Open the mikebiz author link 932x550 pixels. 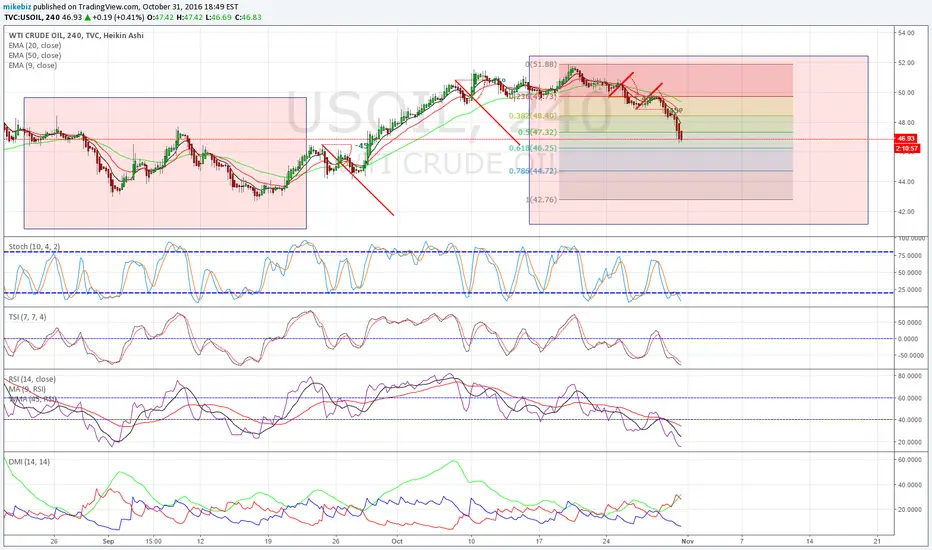coord(17,7)
